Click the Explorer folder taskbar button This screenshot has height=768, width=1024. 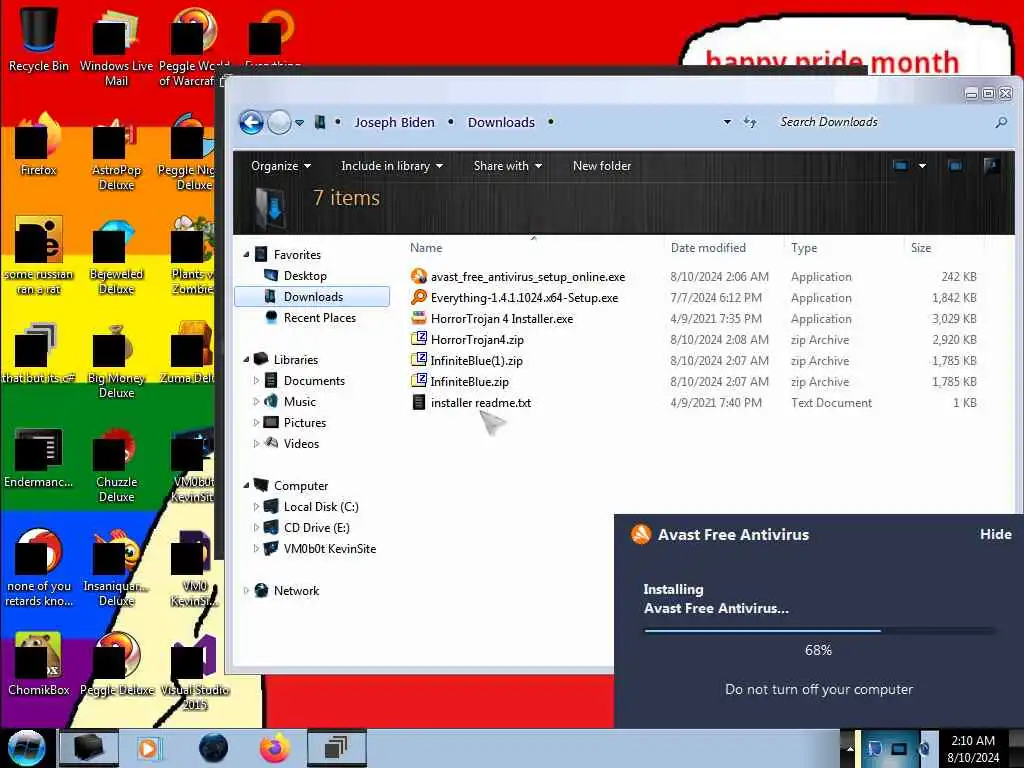[89, 748]
